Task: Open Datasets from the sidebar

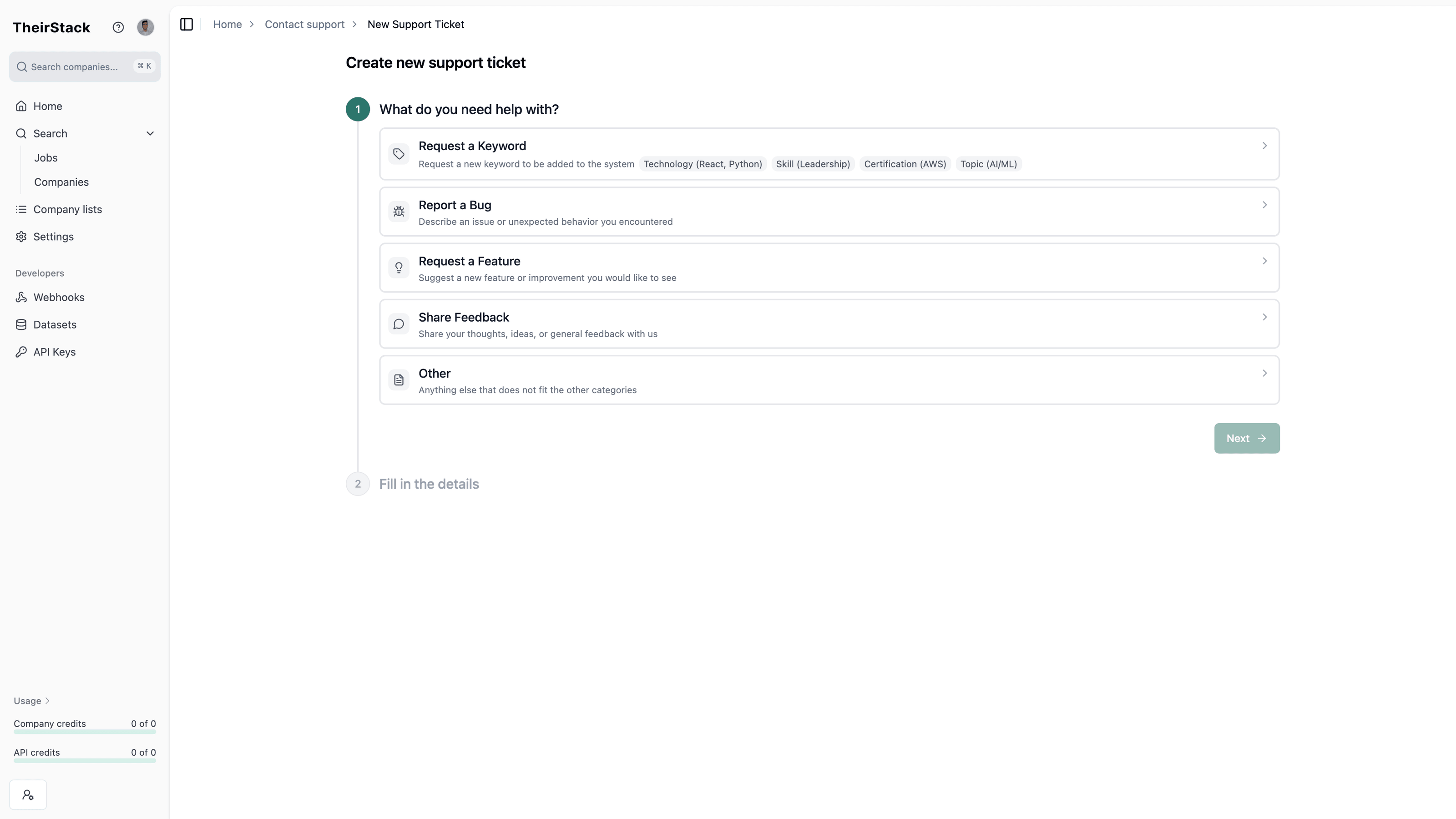Action: [x=54, y=324]
